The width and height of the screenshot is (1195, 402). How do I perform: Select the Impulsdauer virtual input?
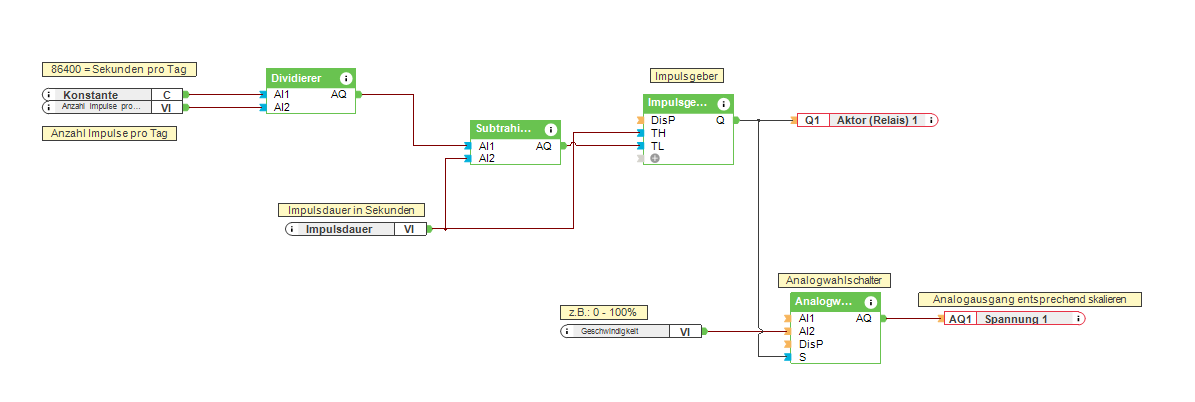(x=357, y=229)
